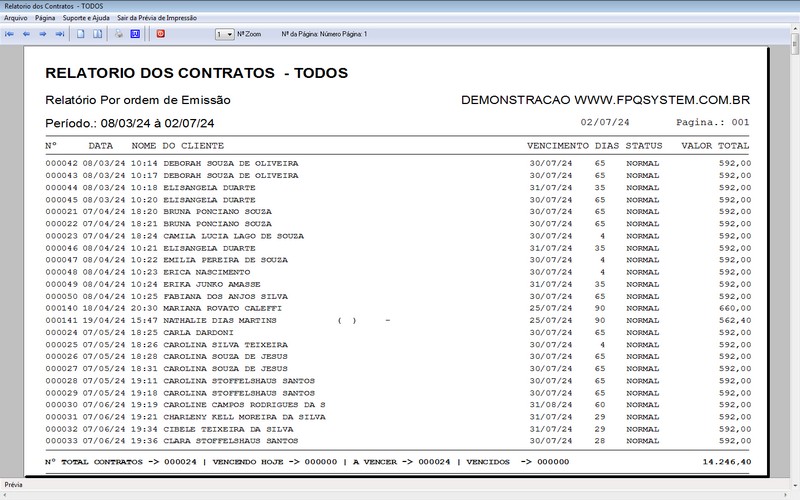The width and height of the screenshot is (800, 500).
Task: Click the 'VENCIMENTO' column header
Action: [558, 146]
